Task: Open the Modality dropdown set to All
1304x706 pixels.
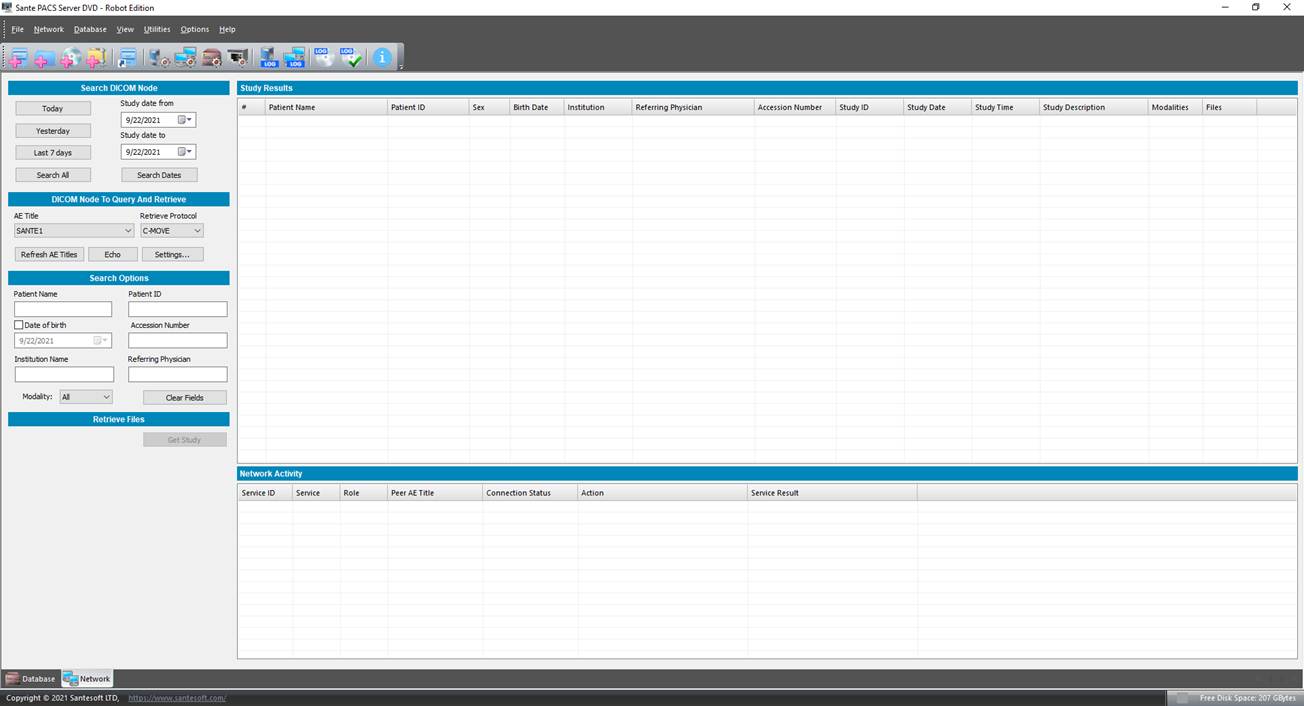Action: coord(86,397)
